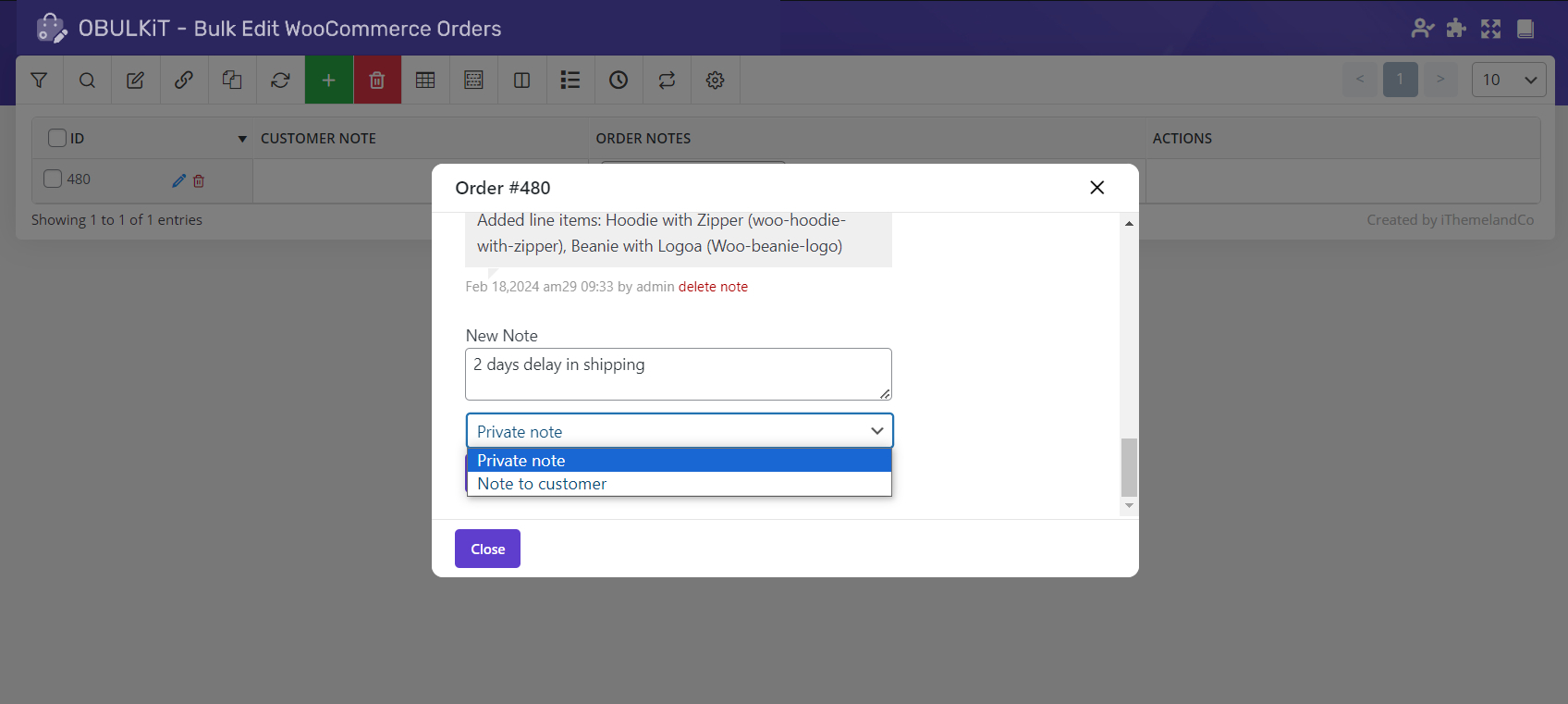This screenshot has width=1568, height=704.
Task: Click the fullscreen expand icon in header
Action: [1490, 29]
